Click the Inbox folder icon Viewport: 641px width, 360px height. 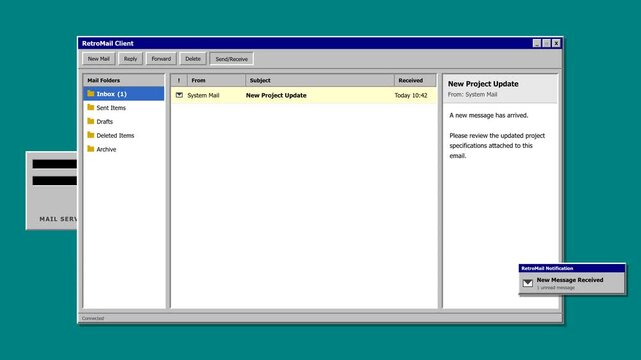pyautogui.click(x=91, y=94)
